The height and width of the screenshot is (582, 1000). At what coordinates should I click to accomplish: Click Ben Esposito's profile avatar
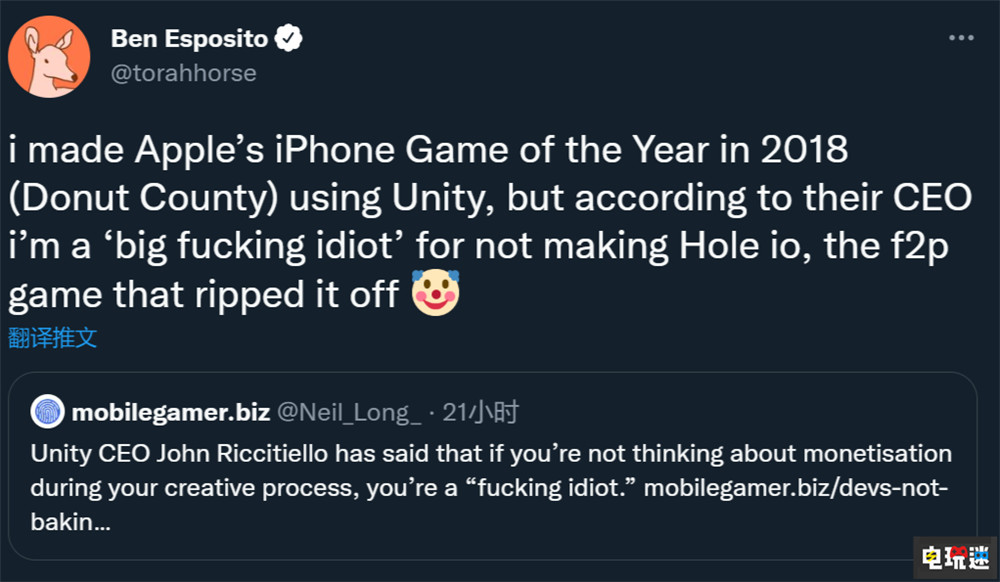coord(51,56)
